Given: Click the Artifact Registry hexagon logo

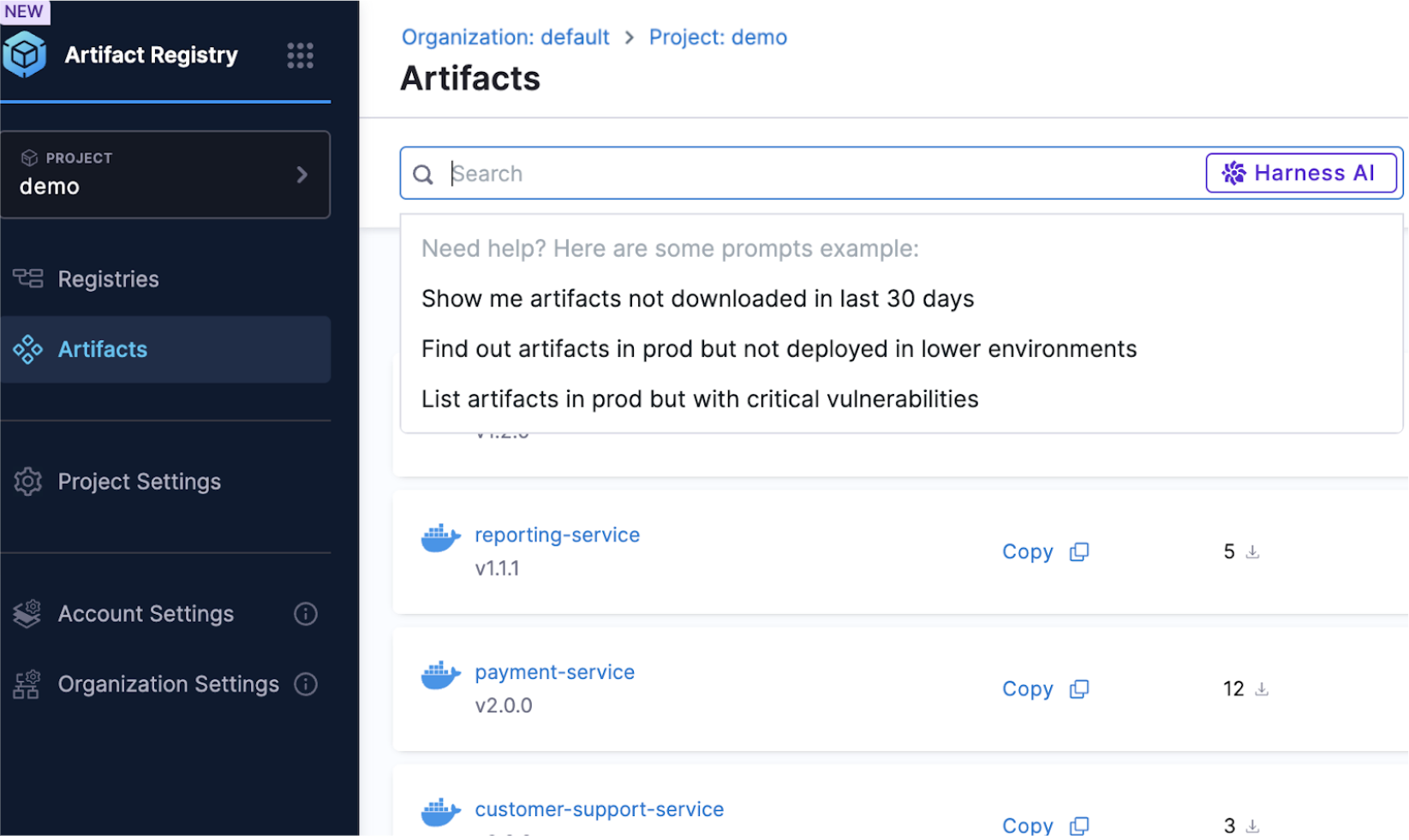Looking at the screenshot, I should (x=25, y=55).
